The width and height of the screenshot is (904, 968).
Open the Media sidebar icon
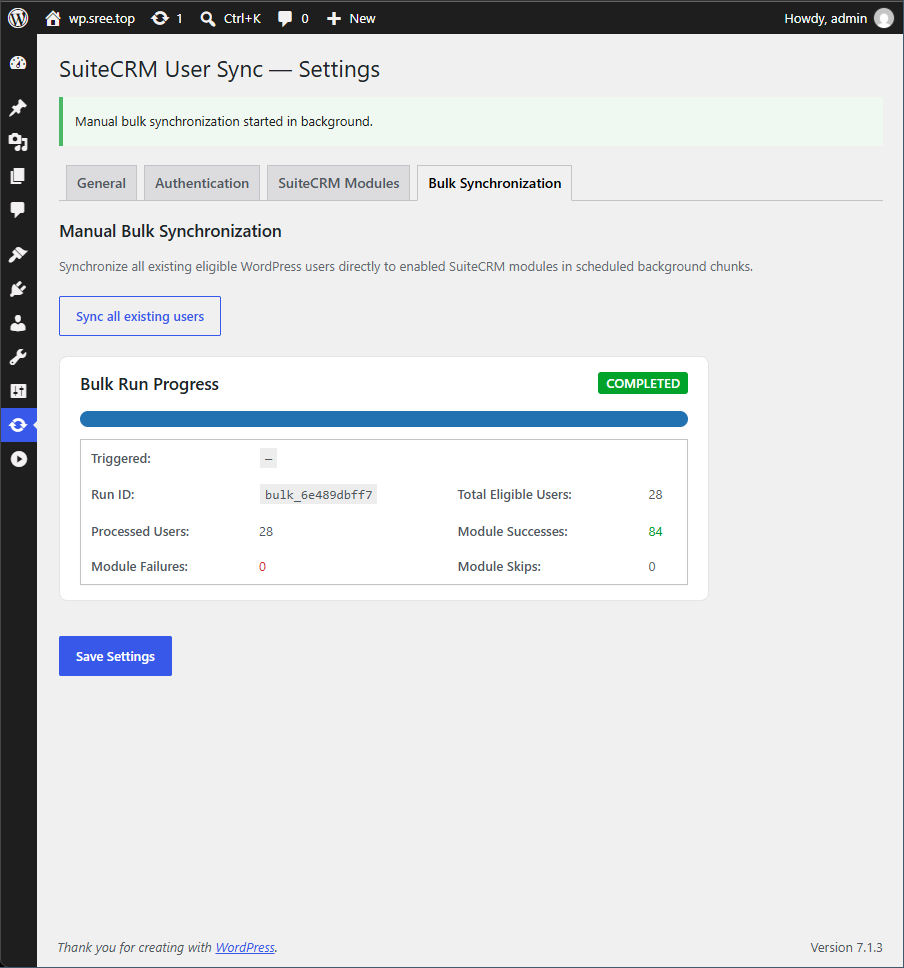pos(18,142)
